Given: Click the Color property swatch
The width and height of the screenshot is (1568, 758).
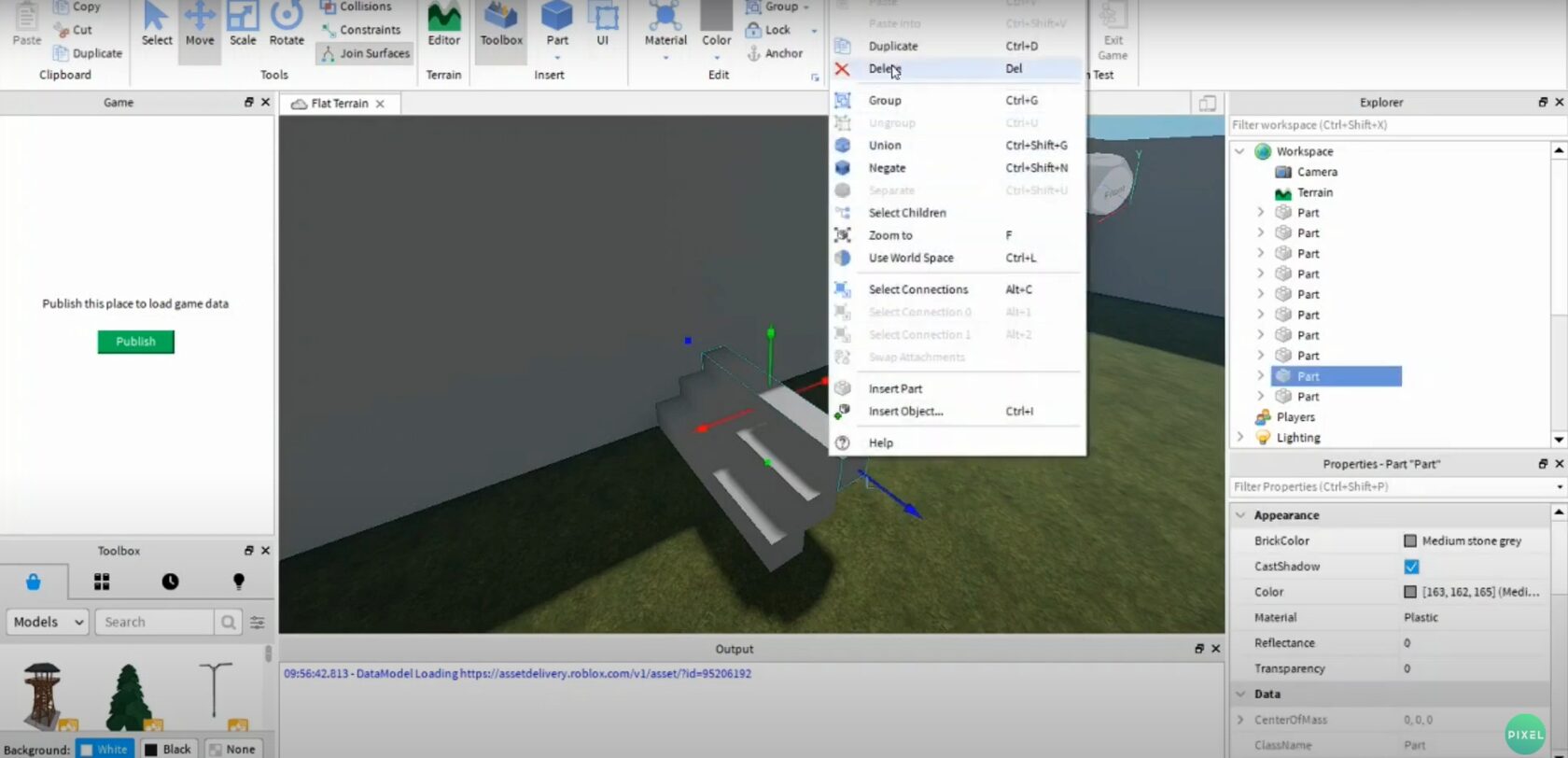Looking at the screenshot, I should pyautogui.click(x=1410, y=593).
